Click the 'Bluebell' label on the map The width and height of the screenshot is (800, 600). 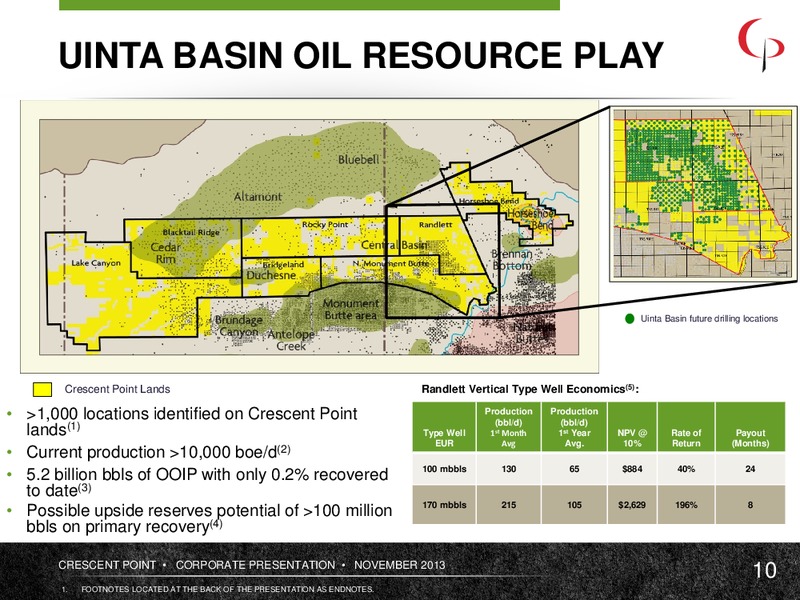pyautogui.click(x=359, y=160)
